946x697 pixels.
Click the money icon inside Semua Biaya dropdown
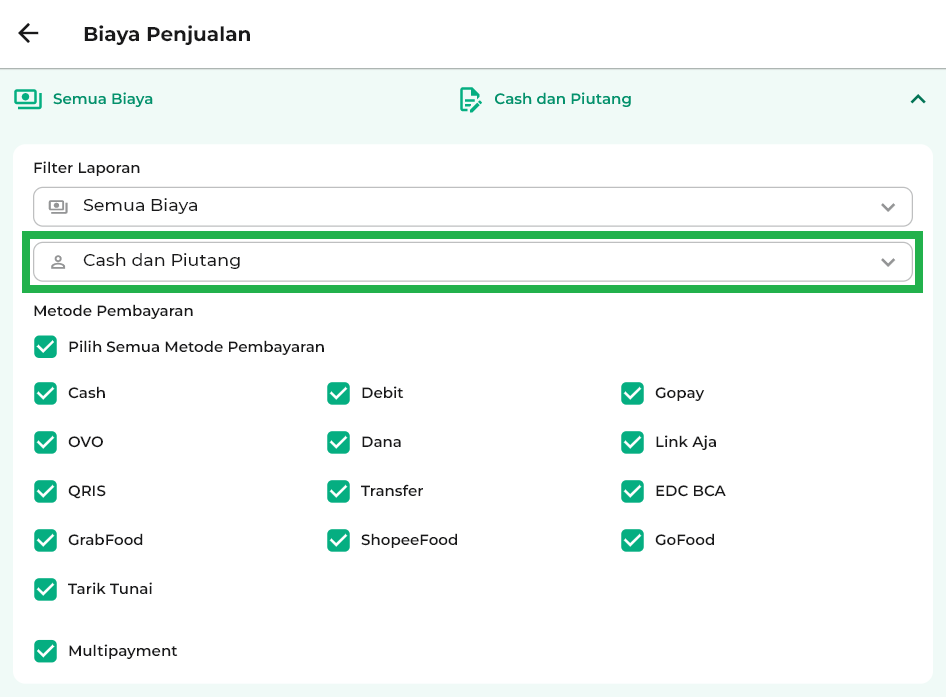point(58,206)
